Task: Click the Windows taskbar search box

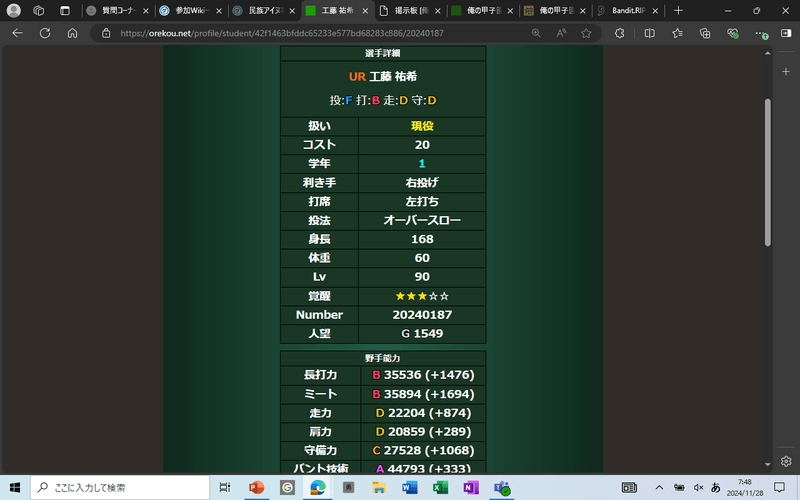Action: tap(120, 487)
